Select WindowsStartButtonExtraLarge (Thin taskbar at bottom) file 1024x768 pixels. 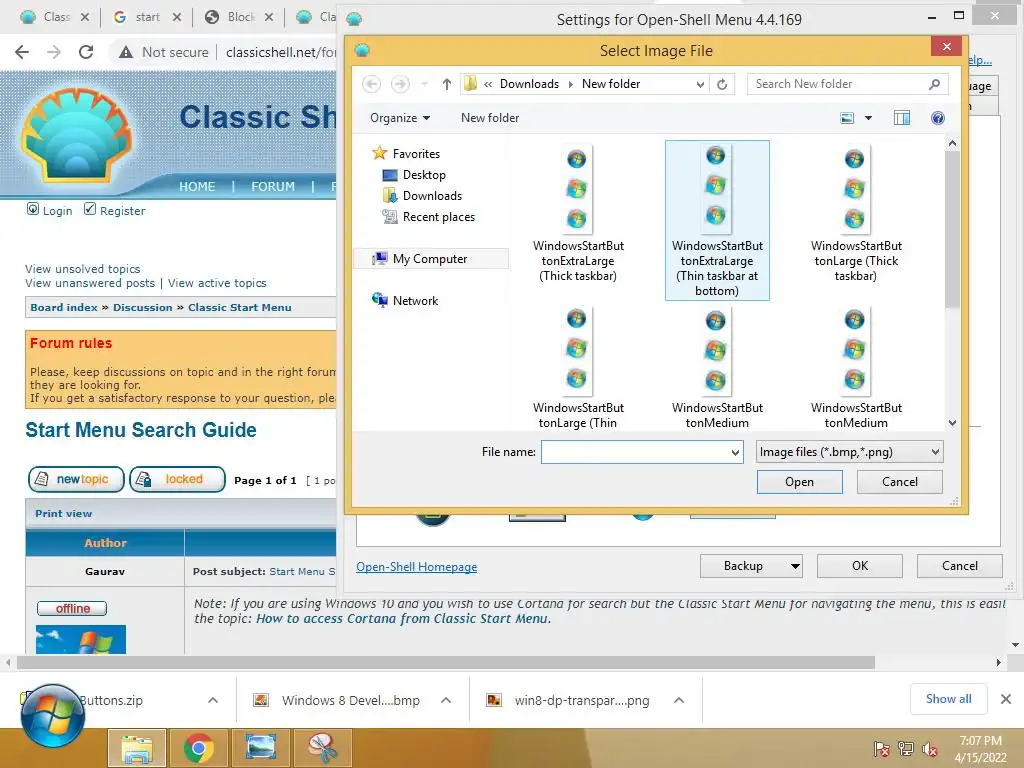click(x=717, y=221)
